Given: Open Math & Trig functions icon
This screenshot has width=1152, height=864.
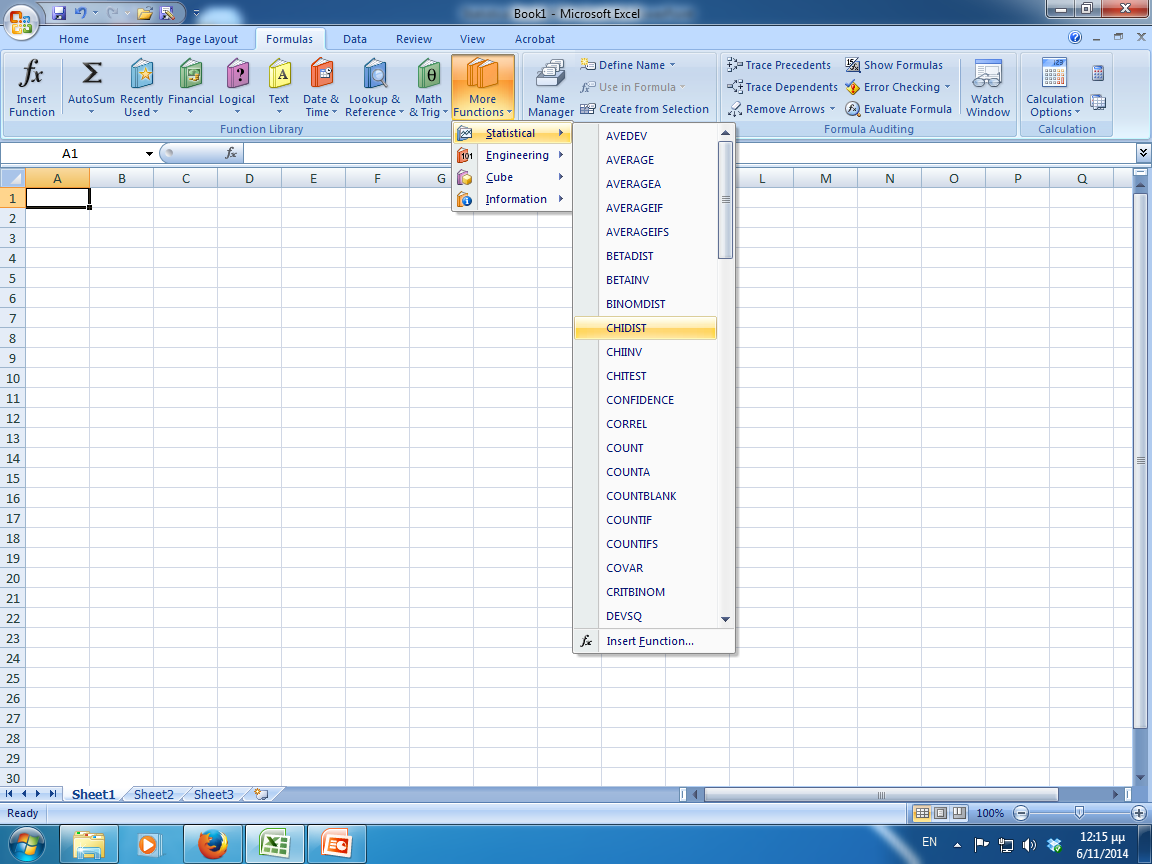Looking at the screenshot, I should (x=428, y=73).
